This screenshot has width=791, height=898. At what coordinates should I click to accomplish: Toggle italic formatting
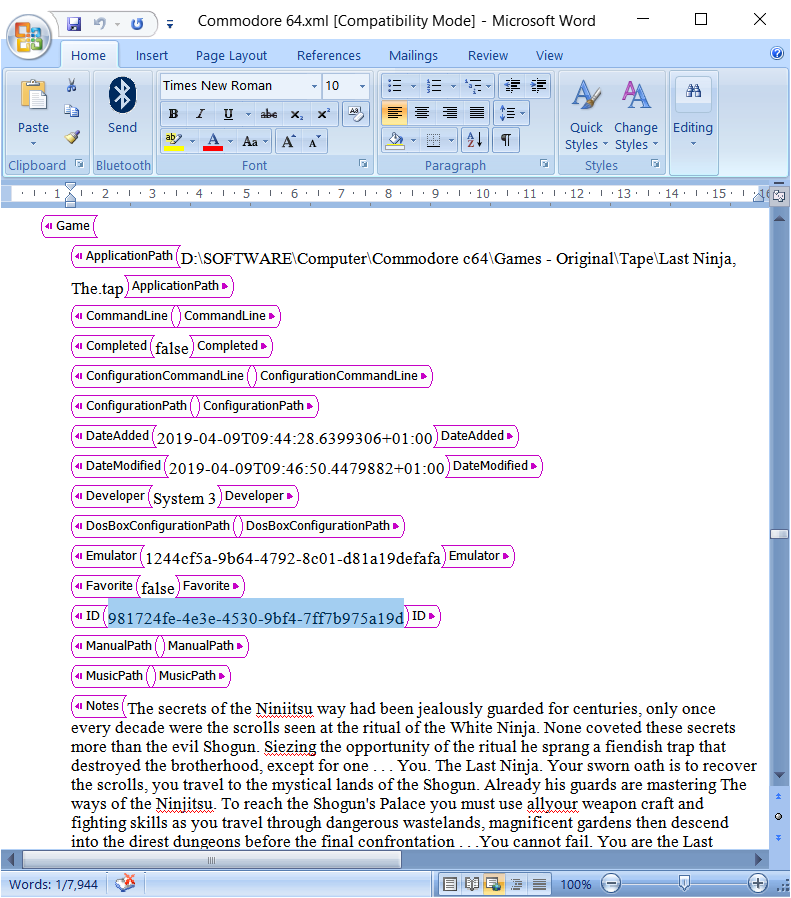200,114
